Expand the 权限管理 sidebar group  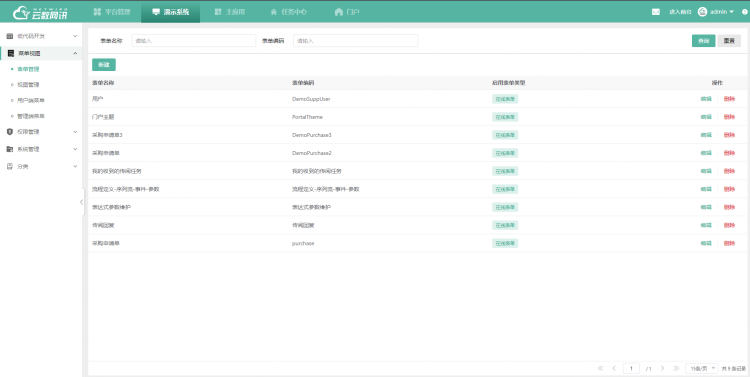[75, 132]
